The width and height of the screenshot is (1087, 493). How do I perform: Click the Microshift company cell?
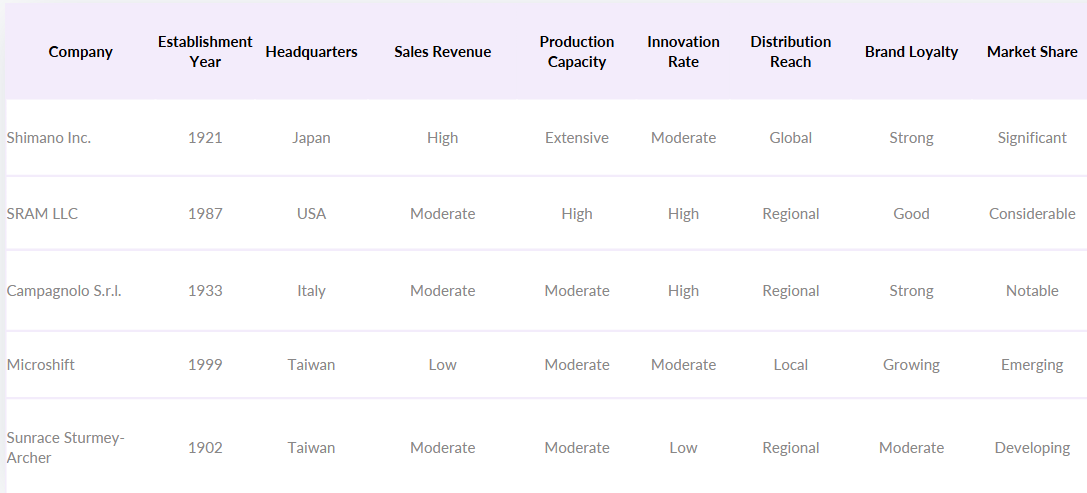click(40, 365)
